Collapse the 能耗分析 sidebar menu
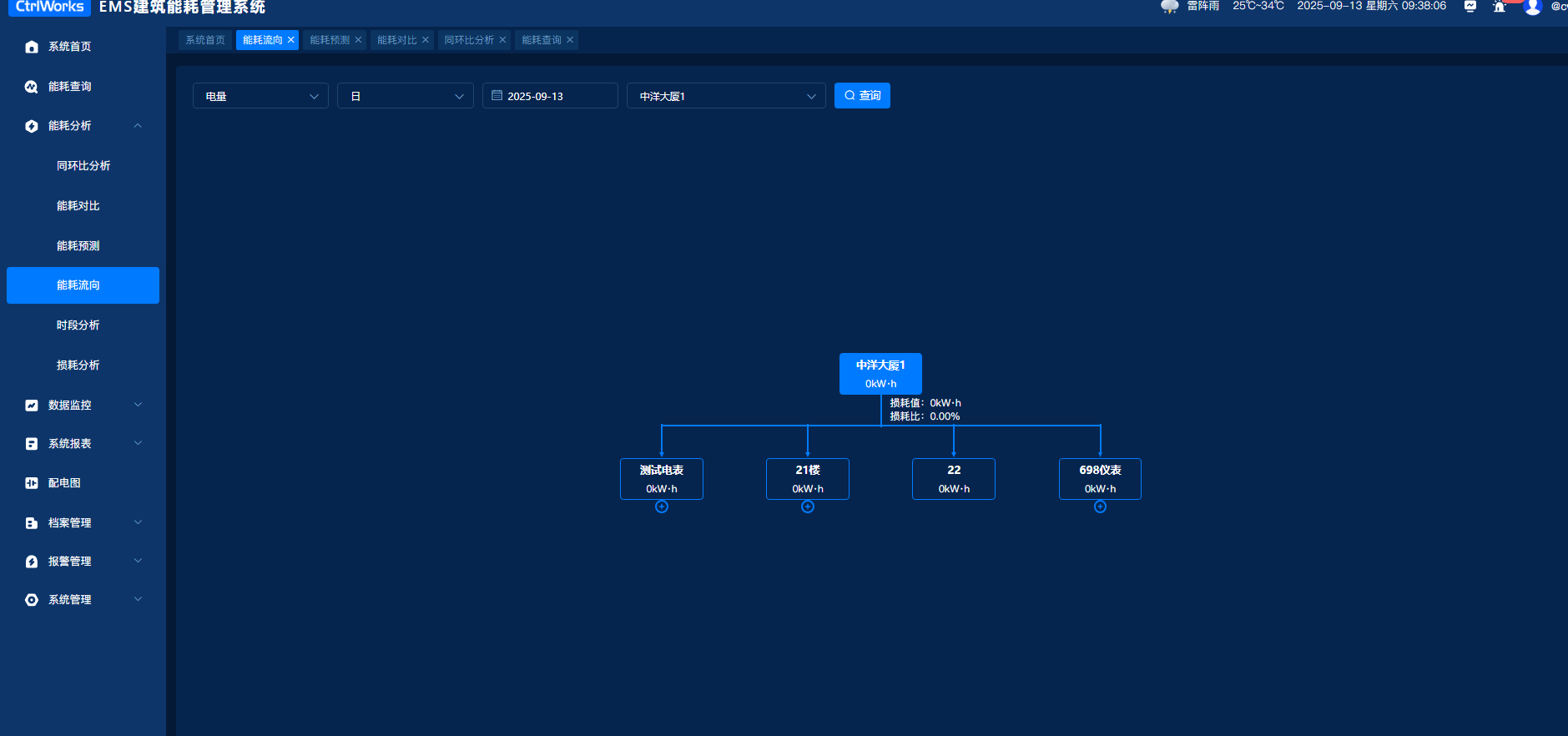1568x736 pixels. [138, 126]
